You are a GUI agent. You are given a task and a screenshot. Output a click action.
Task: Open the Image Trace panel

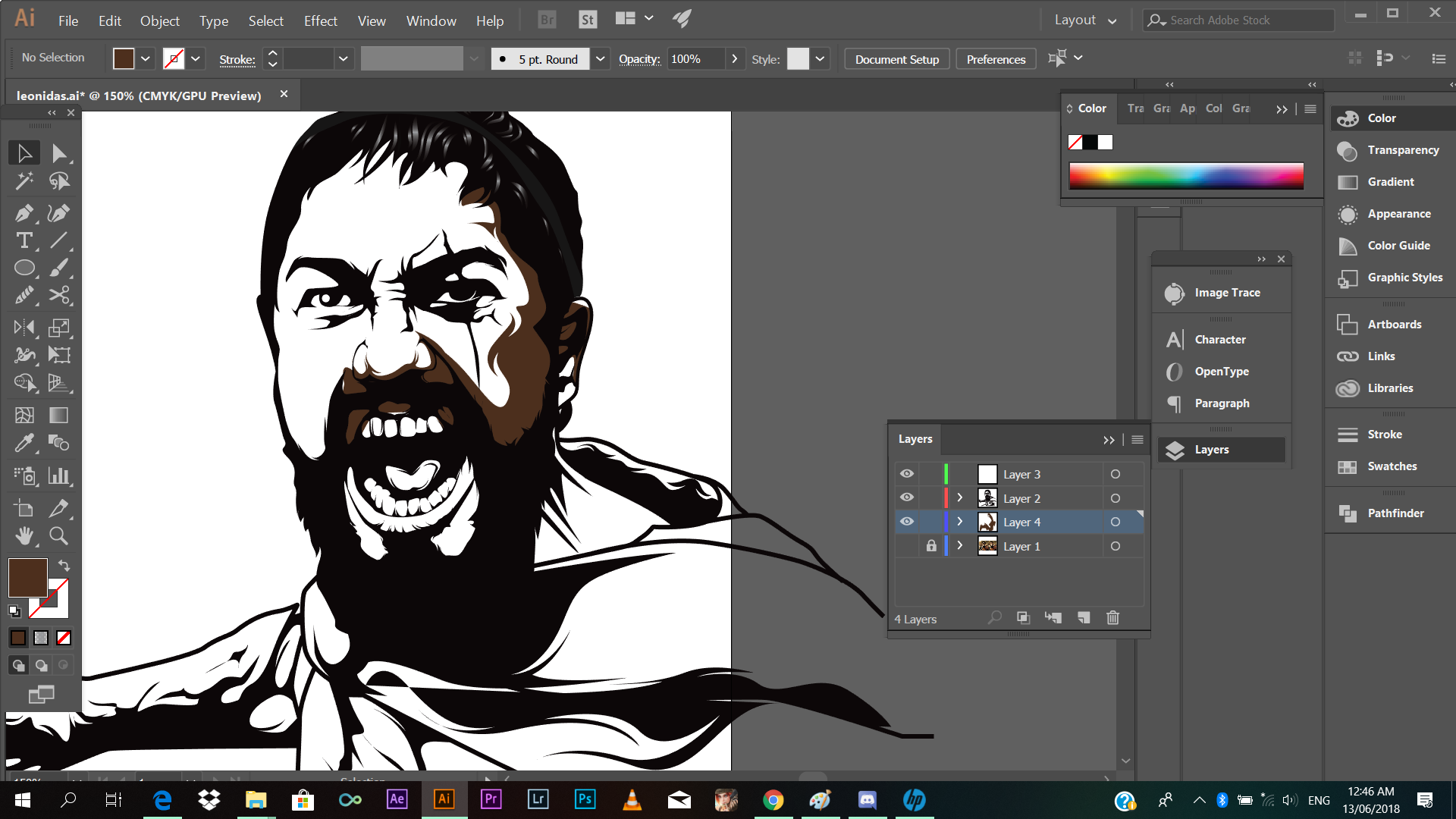[x=1226, y=293]
